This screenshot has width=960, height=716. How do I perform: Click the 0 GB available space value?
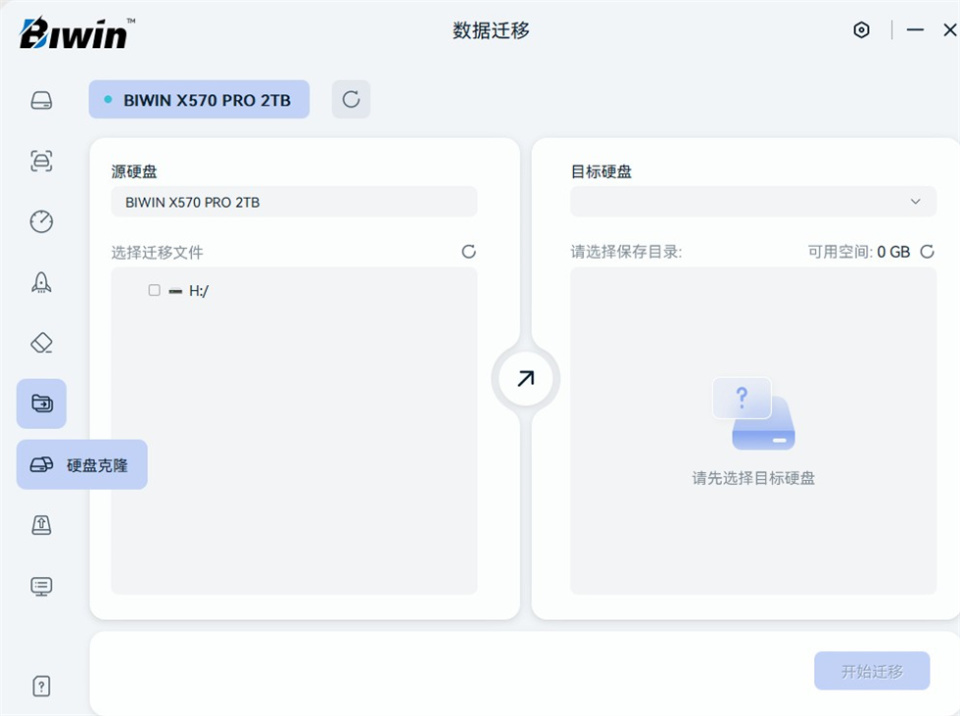pyautogui.click(x=893, y=252)
